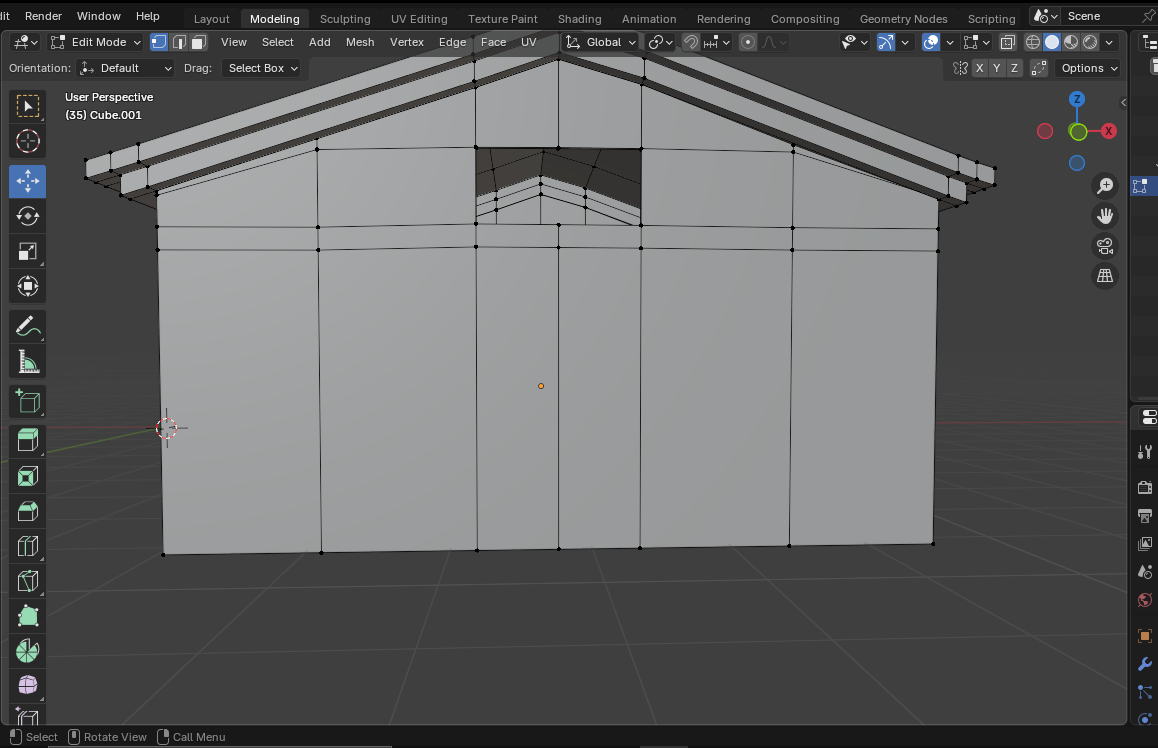Open the Face menu
Screen dimensions: 1158x748
pyautogui.click(x=493, y=42)
